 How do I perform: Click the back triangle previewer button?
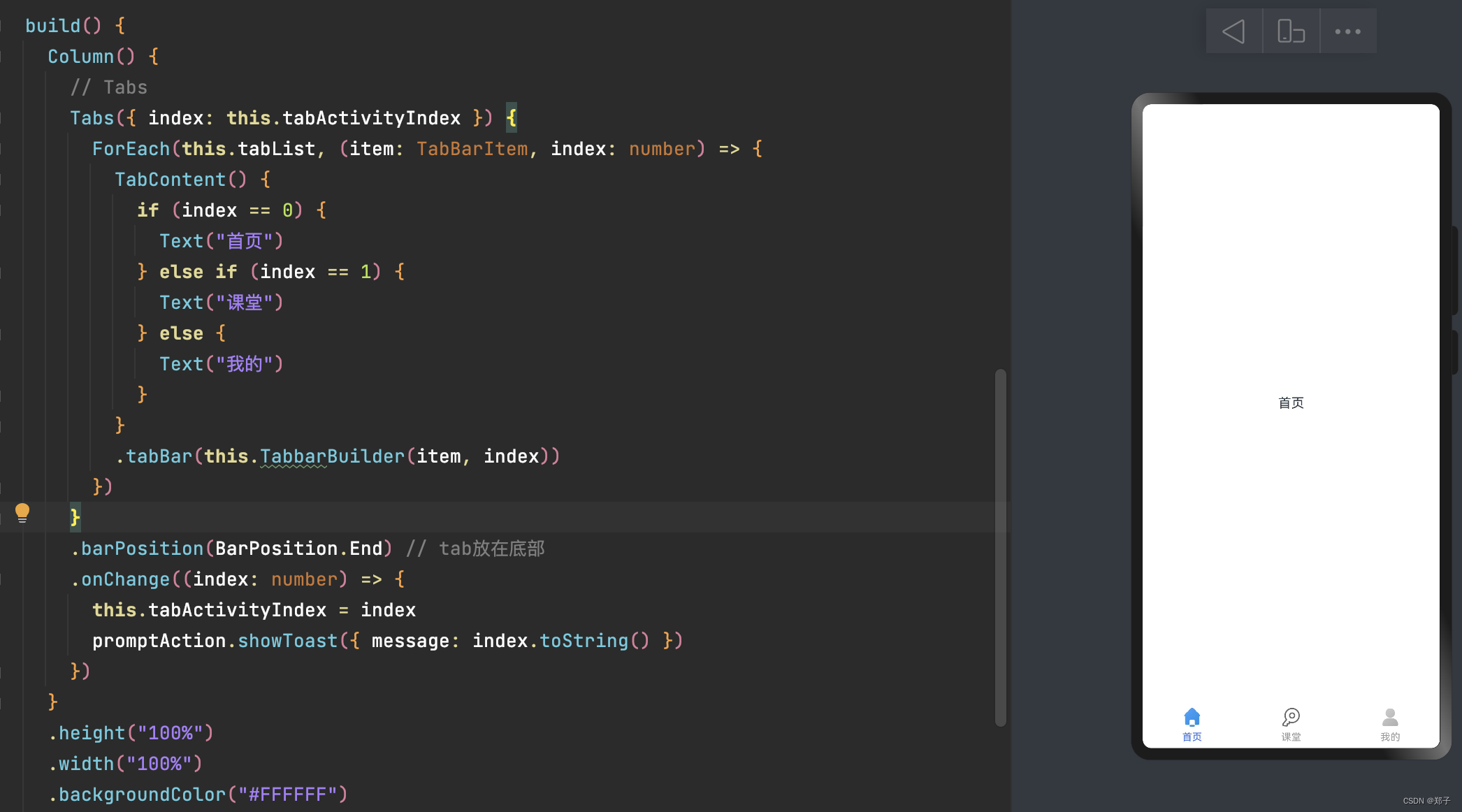tap(1234, 31)
